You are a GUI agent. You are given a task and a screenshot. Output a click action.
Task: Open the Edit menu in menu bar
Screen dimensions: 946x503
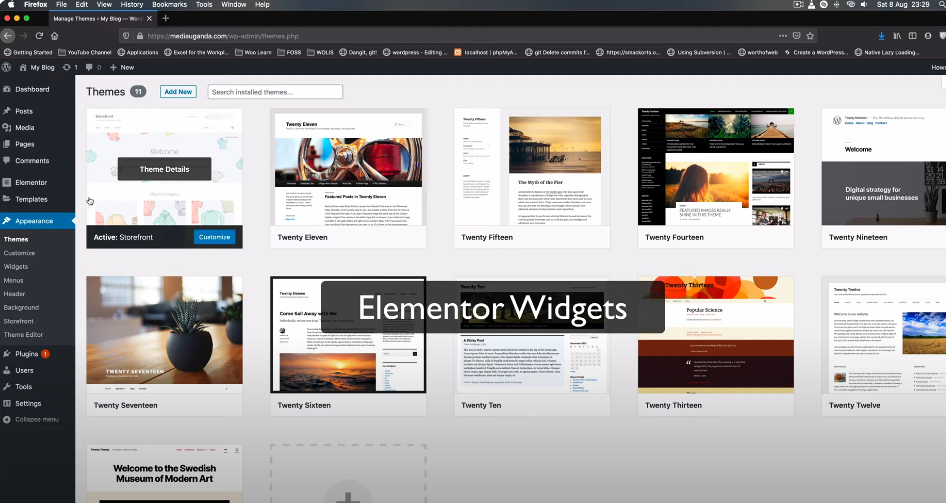(x=81, y=4)
